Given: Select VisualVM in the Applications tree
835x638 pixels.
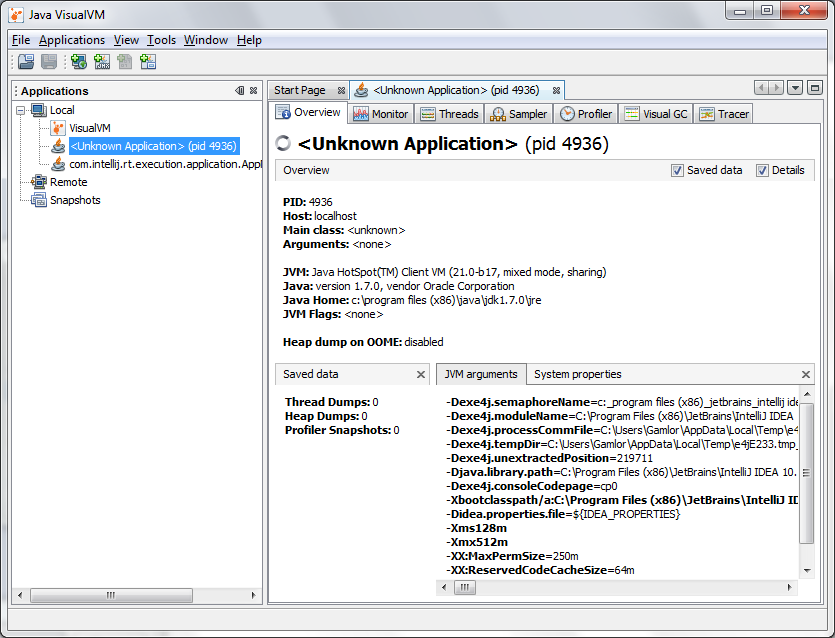Looking at the screenshot, I should click(x=89, y=128).
